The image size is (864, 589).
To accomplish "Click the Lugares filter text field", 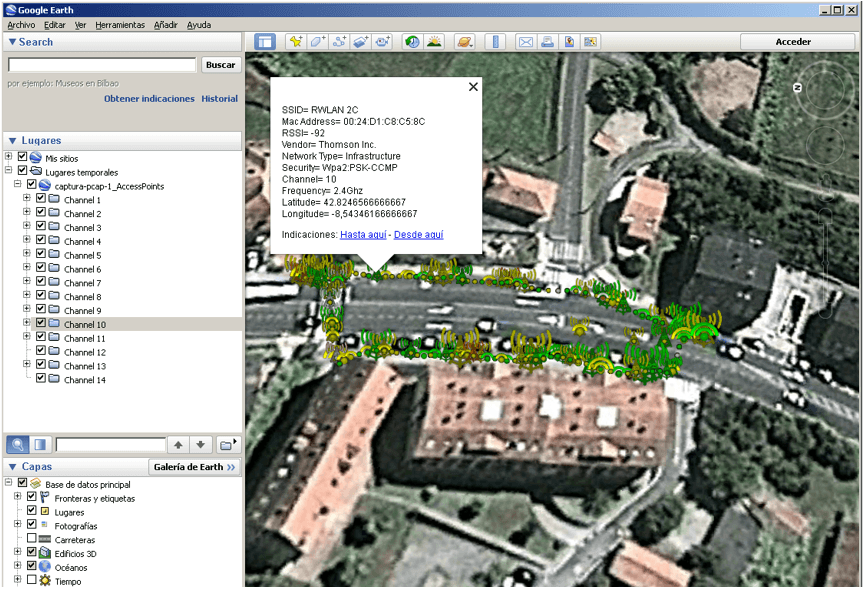I will pyautogui.click(x=110, y=444).
